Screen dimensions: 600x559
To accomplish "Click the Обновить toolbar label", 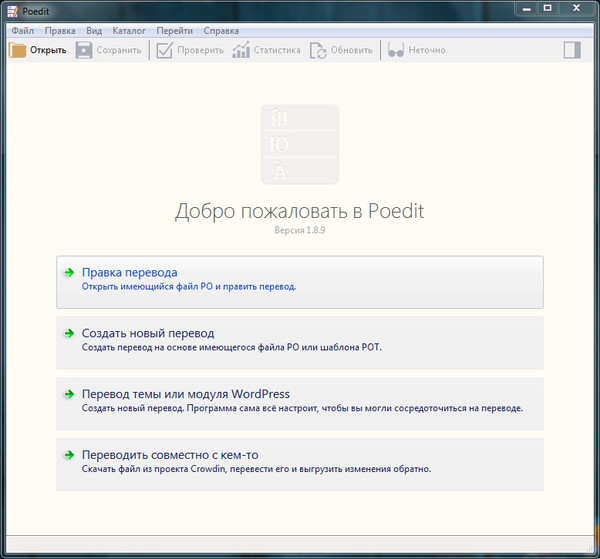I will click(352, 50).
